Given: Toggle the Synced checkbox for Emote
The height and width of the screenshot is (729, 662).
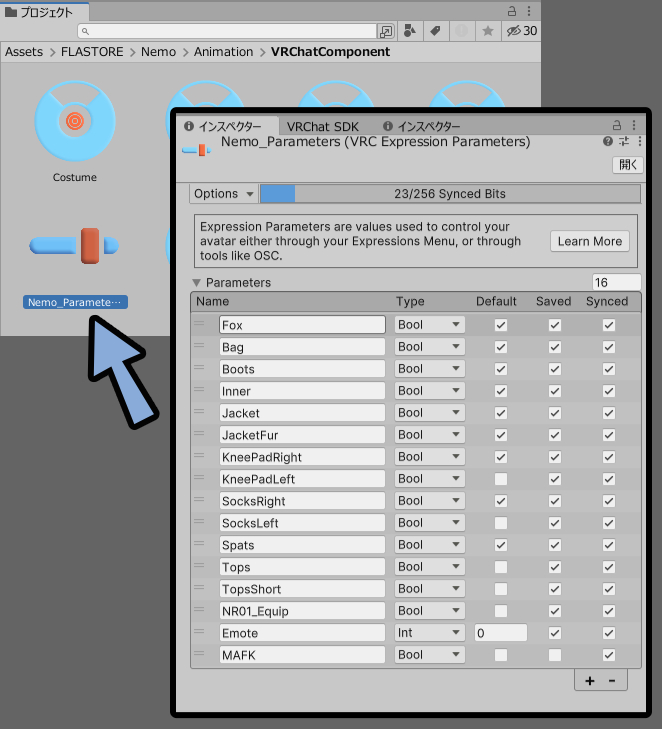Looking at the screenshot, I should pos(609,633).
